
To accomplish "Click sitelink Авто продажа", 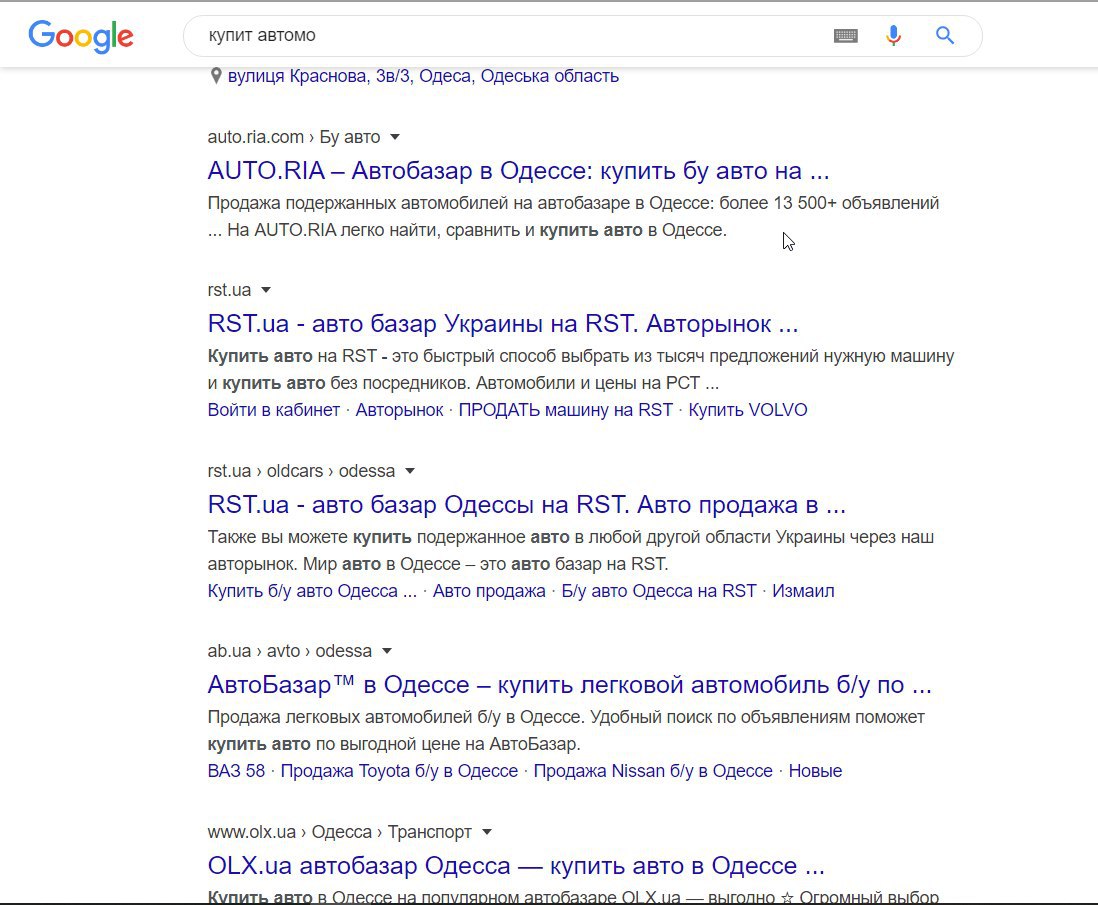I will click(x=489, y=590).
